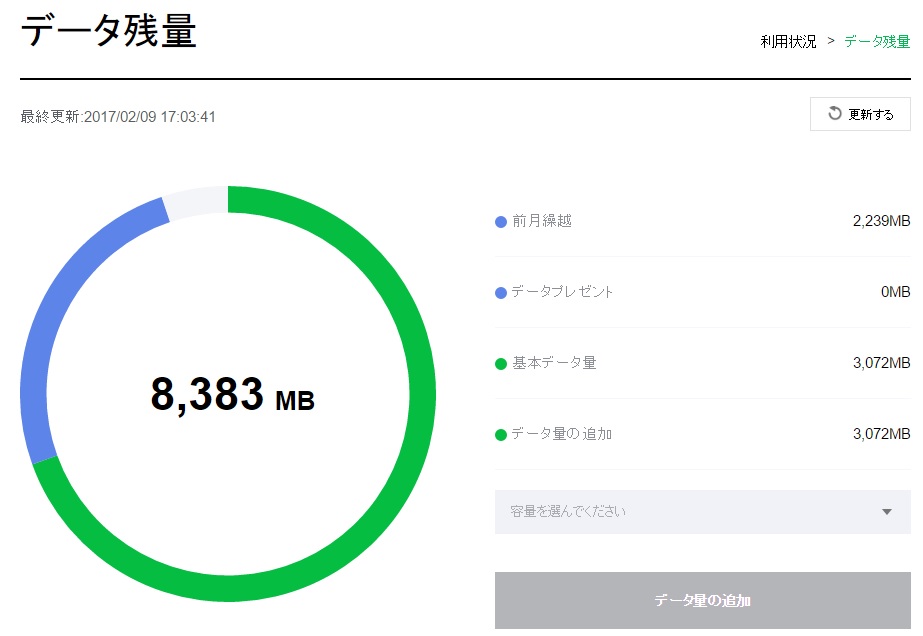This screenshot has width=923, height=636.
Task: Click the grey データ量の追加 button
Action: [x=702, y=600]
